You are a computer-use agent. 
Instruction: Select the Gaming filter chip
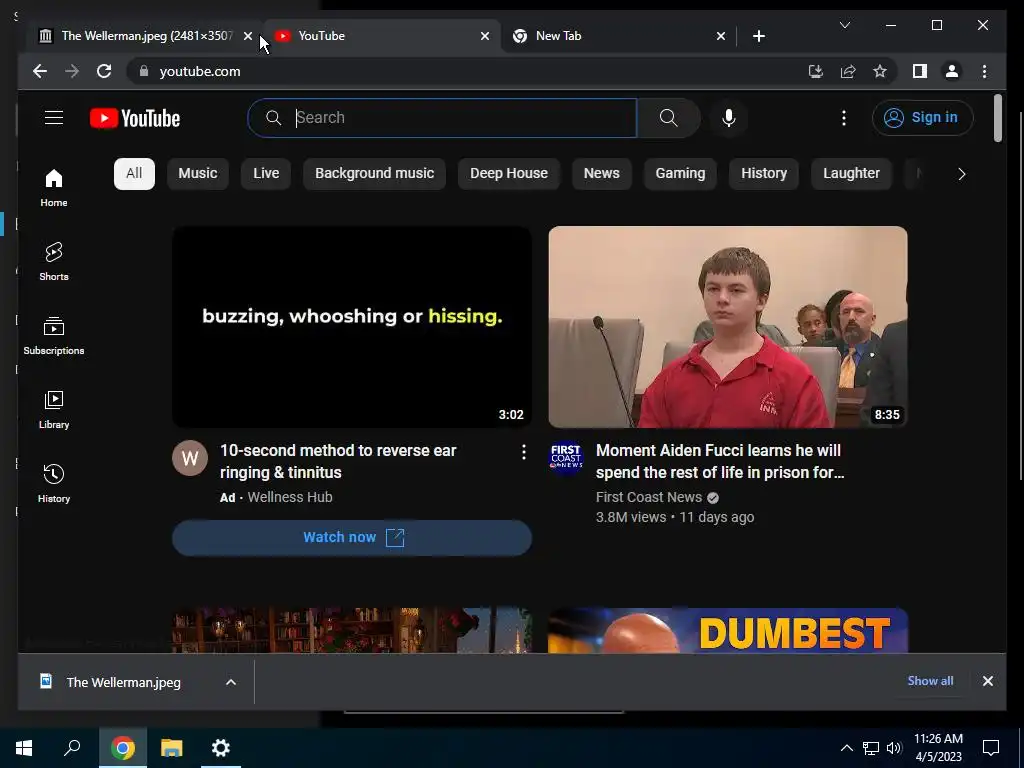click(680, 174)
